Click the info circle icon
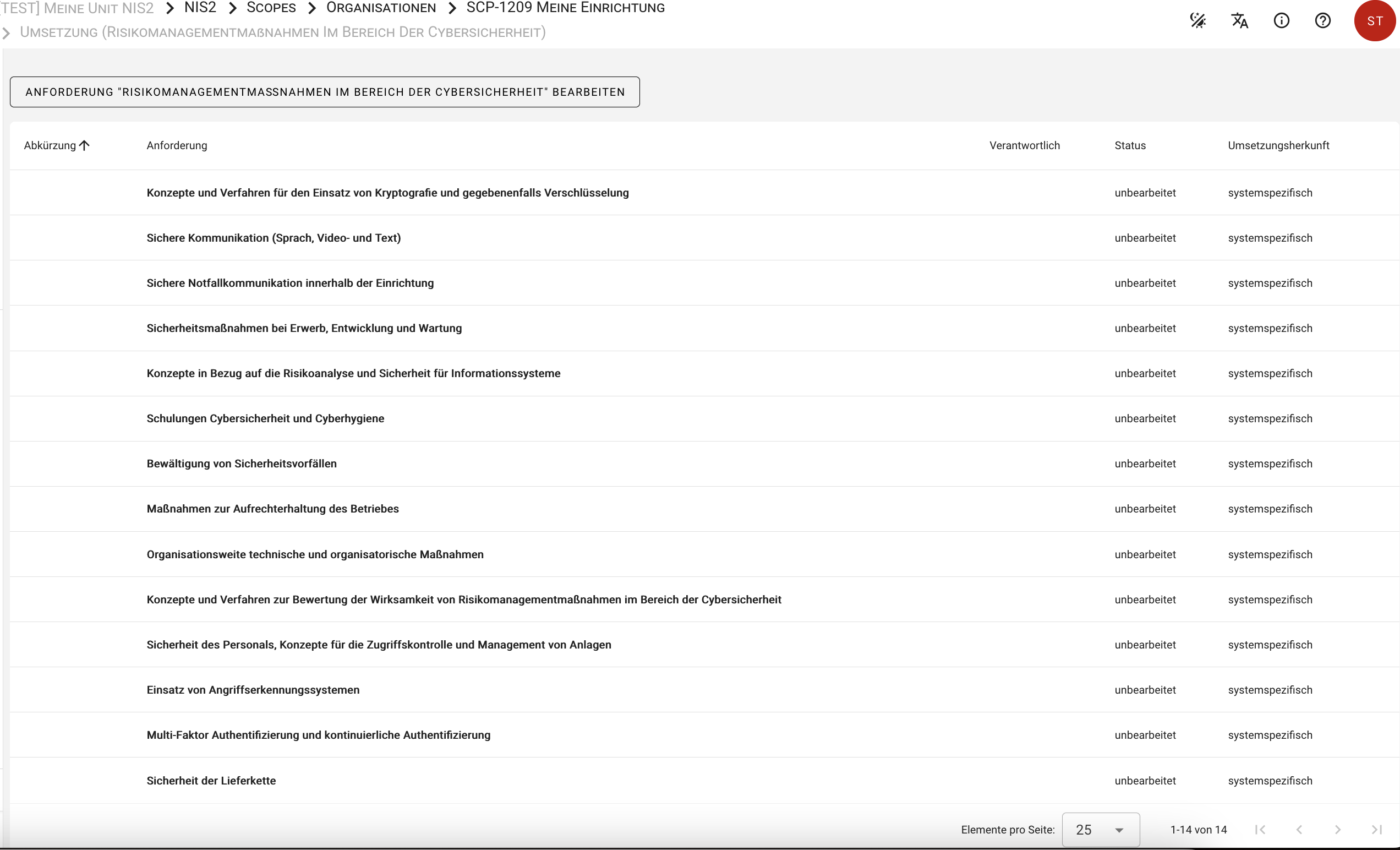The width and height of the screenshot is (1400, 850). [x=1281, y=21]
